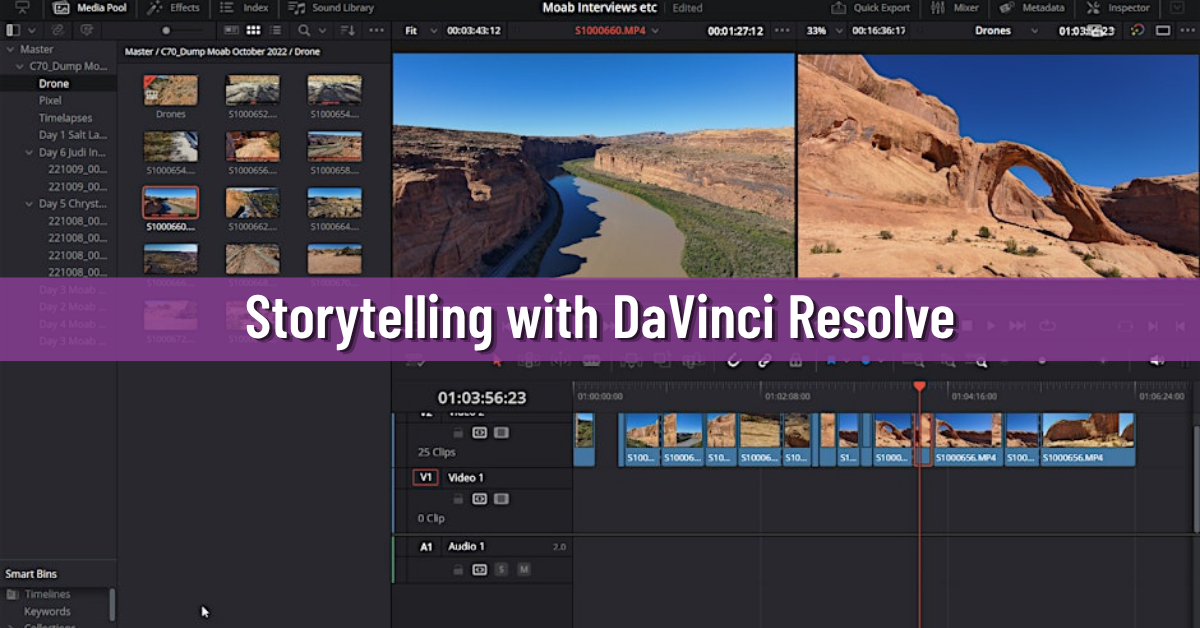
Task: Toggle timeline snapping magnet icon
Action: (x=733, y=361)
